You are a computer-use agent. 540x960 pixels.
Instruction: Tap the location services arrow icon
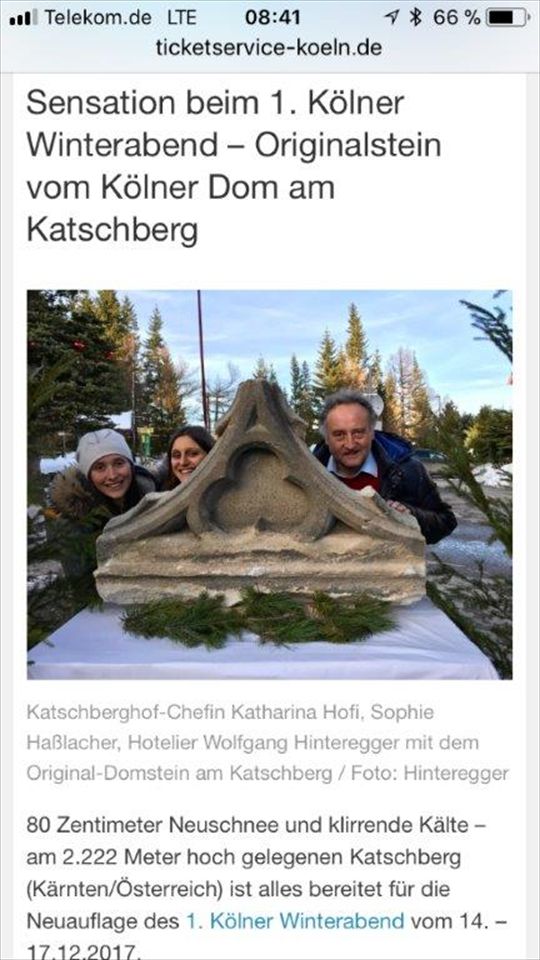point(392,18)
